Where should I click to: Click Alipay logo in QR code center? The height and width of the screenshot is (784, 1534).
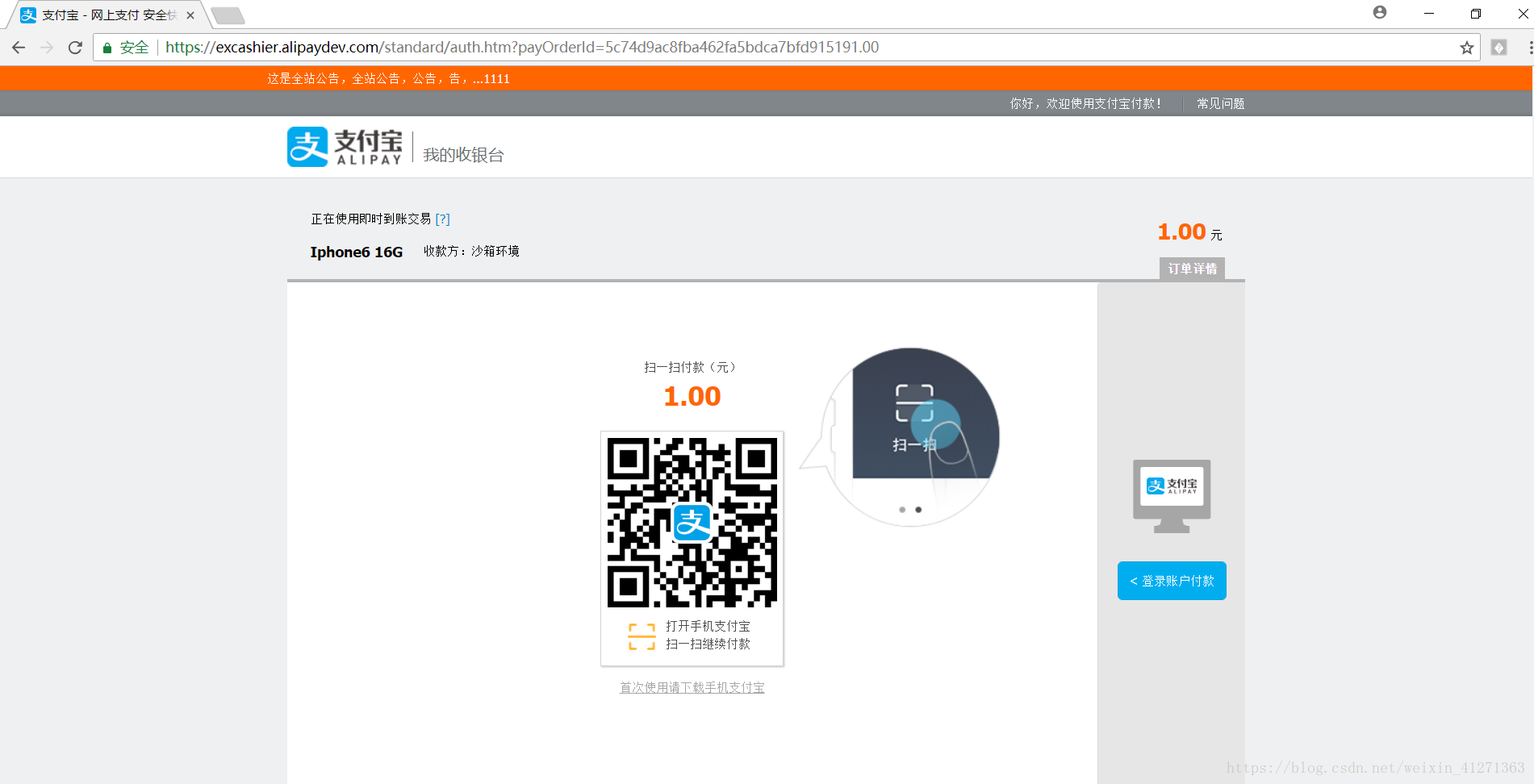(x=692, y=523)
